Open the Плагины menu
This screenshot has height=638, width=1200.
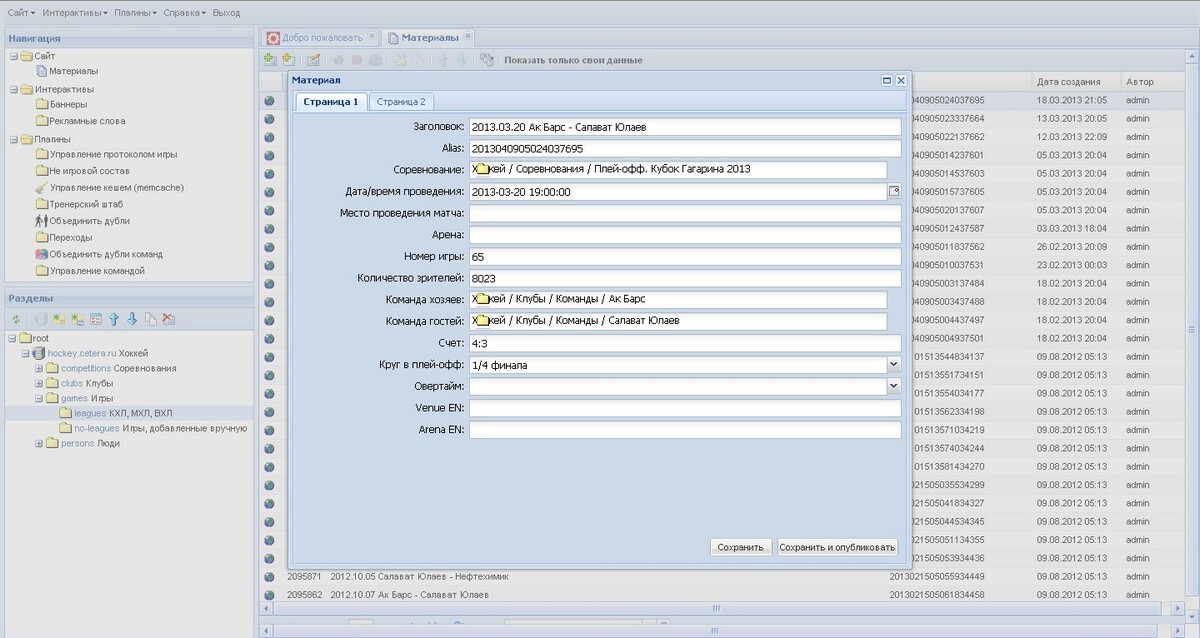click(134, 13)
